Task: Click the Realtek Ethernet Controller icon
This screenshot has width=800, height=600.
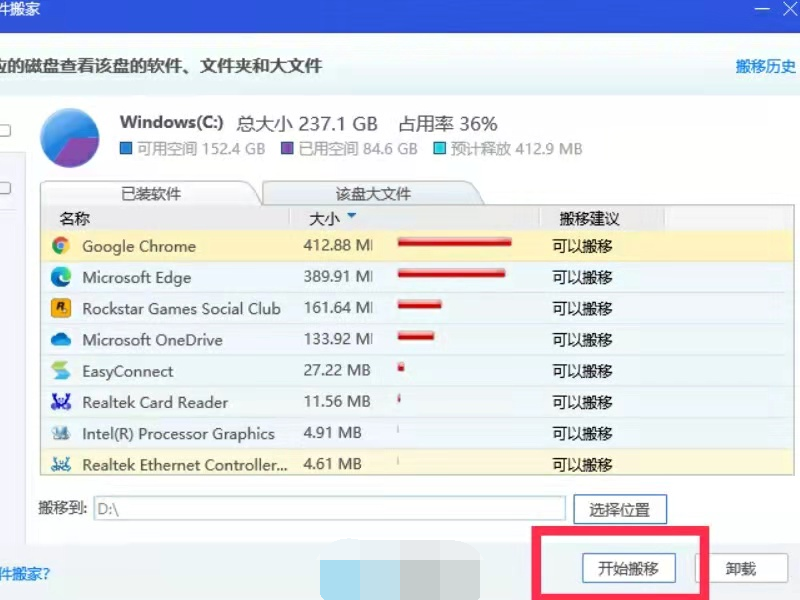Action: pyautogui.click(x=61, y=464)
